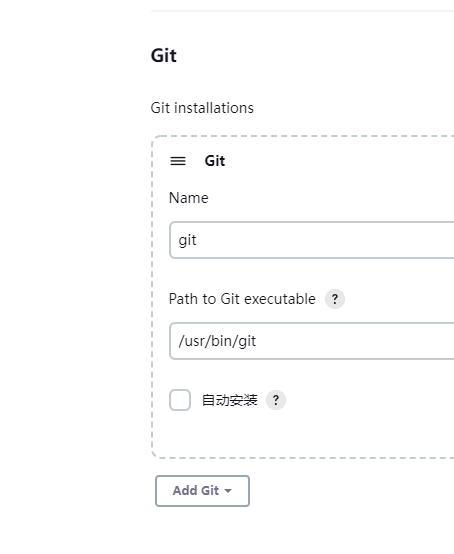The width and height of the screenshot is (454, 554).
Task: Click the /usr/bin/git text in path field
Action: (217, 341)
